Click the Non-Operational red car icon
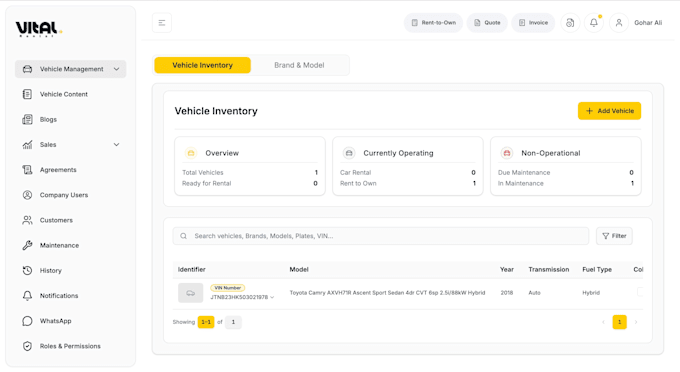Viewport: 680px width, 372px height. 507,153
